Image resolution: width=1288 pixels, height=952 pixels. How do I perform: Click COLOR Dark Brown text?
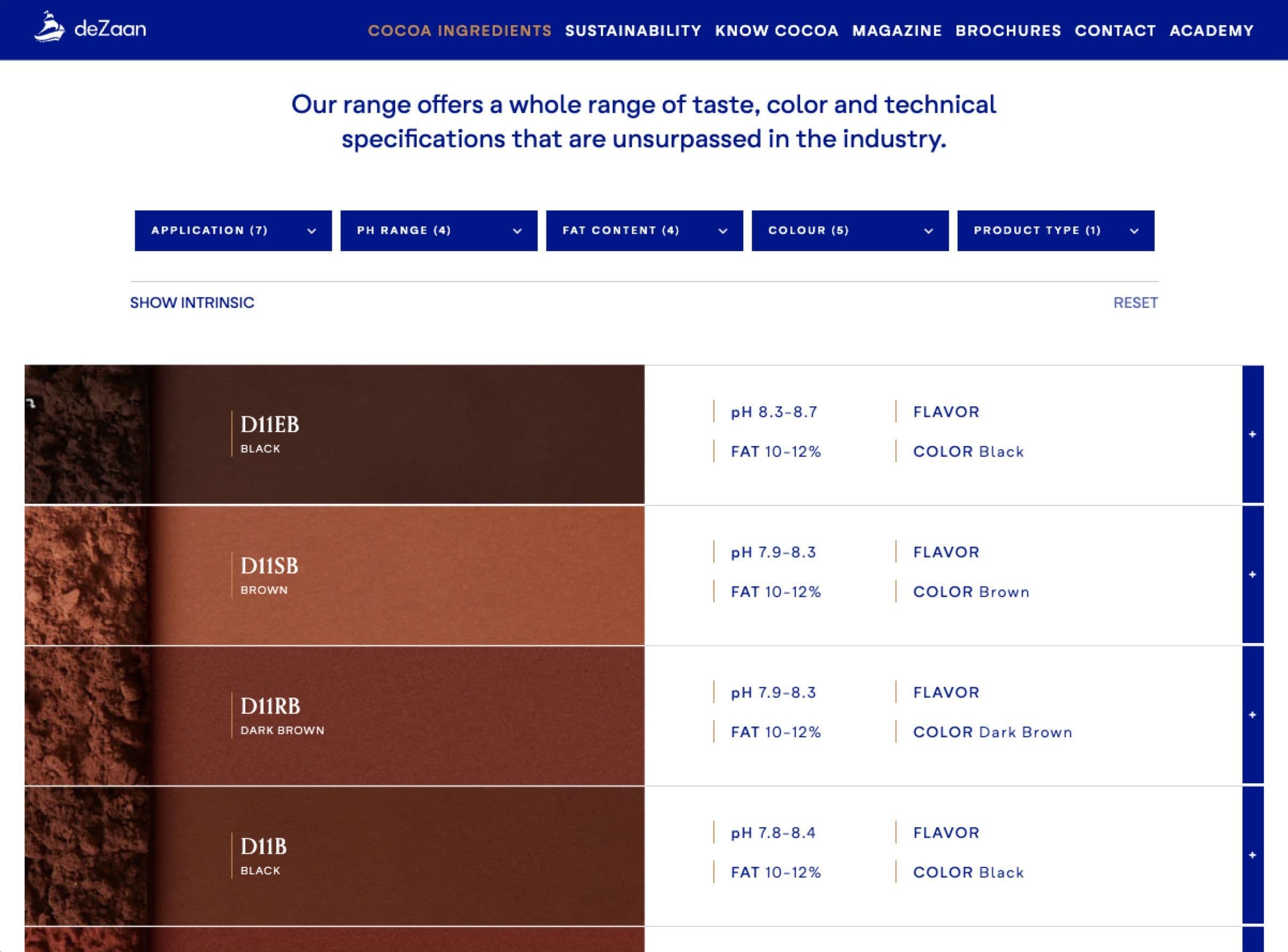pos(992,732)
